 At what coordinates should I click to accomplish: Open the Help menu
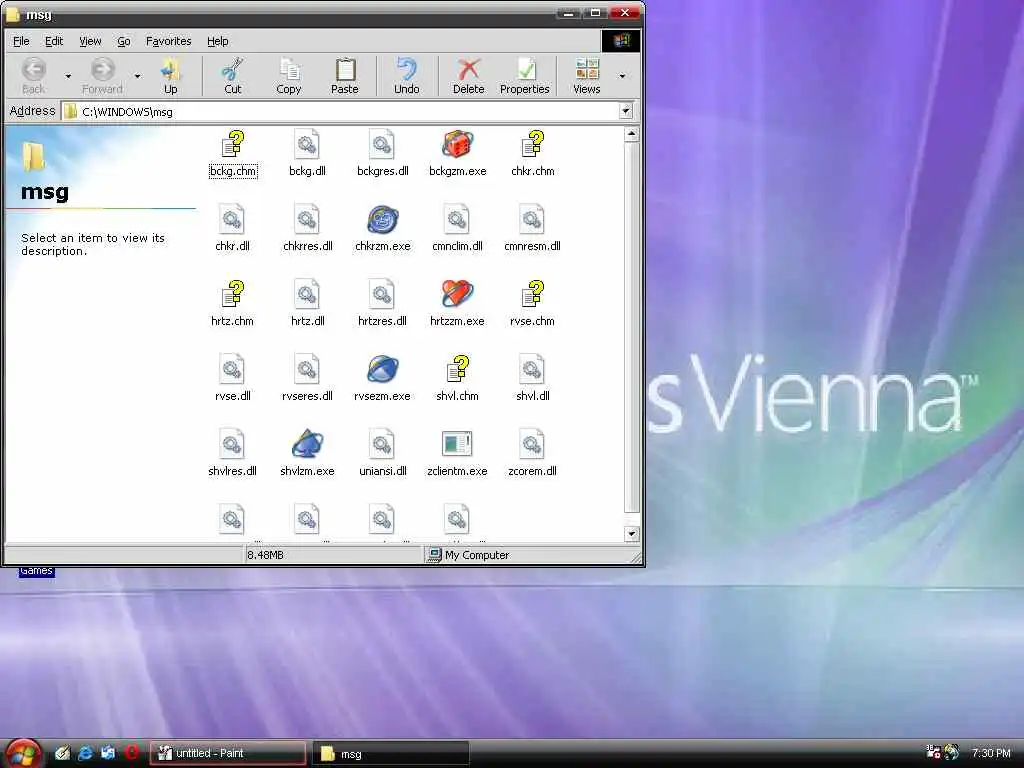point(217,41)
